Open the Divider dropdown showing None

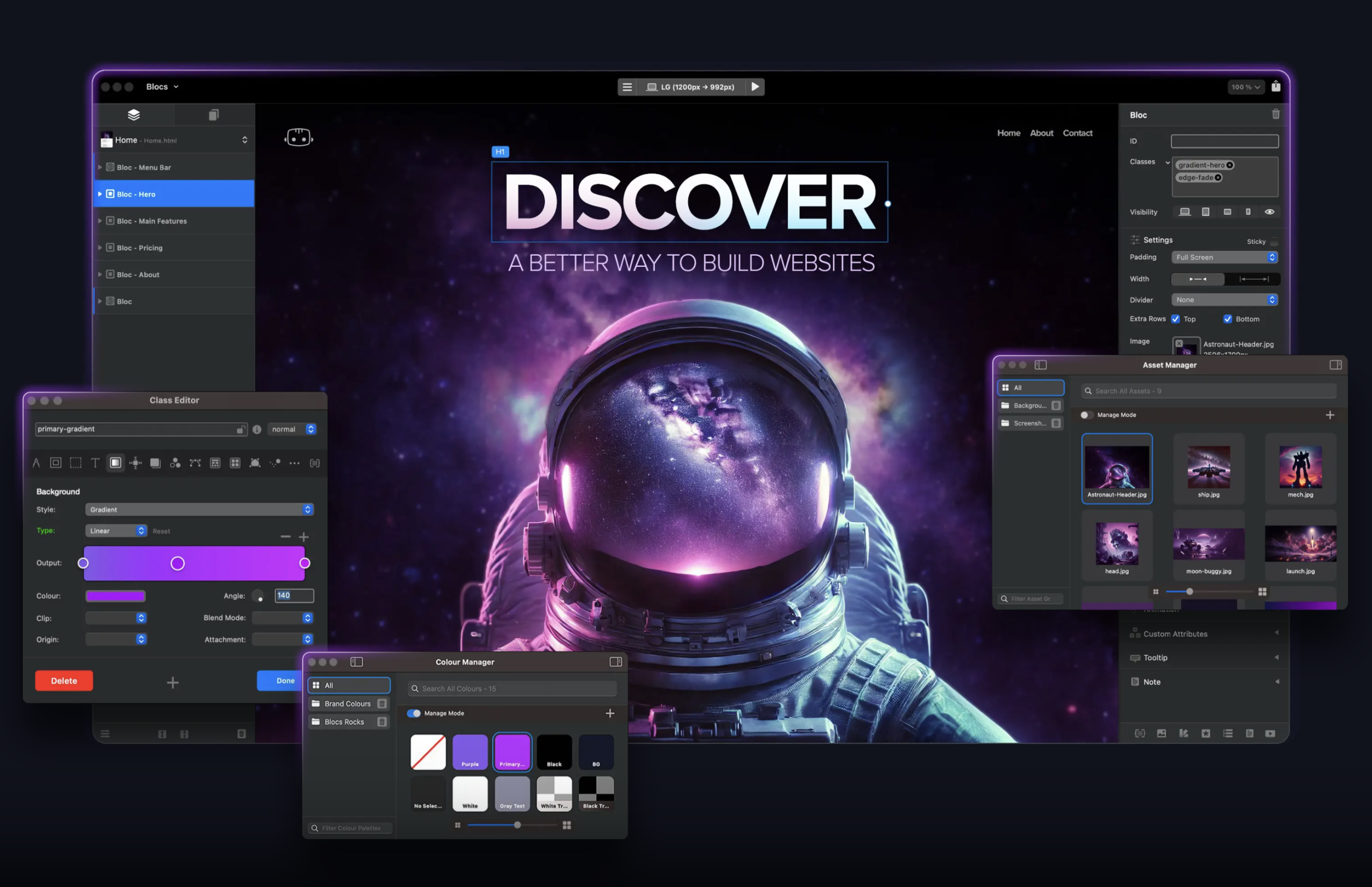coord(1225,300)
